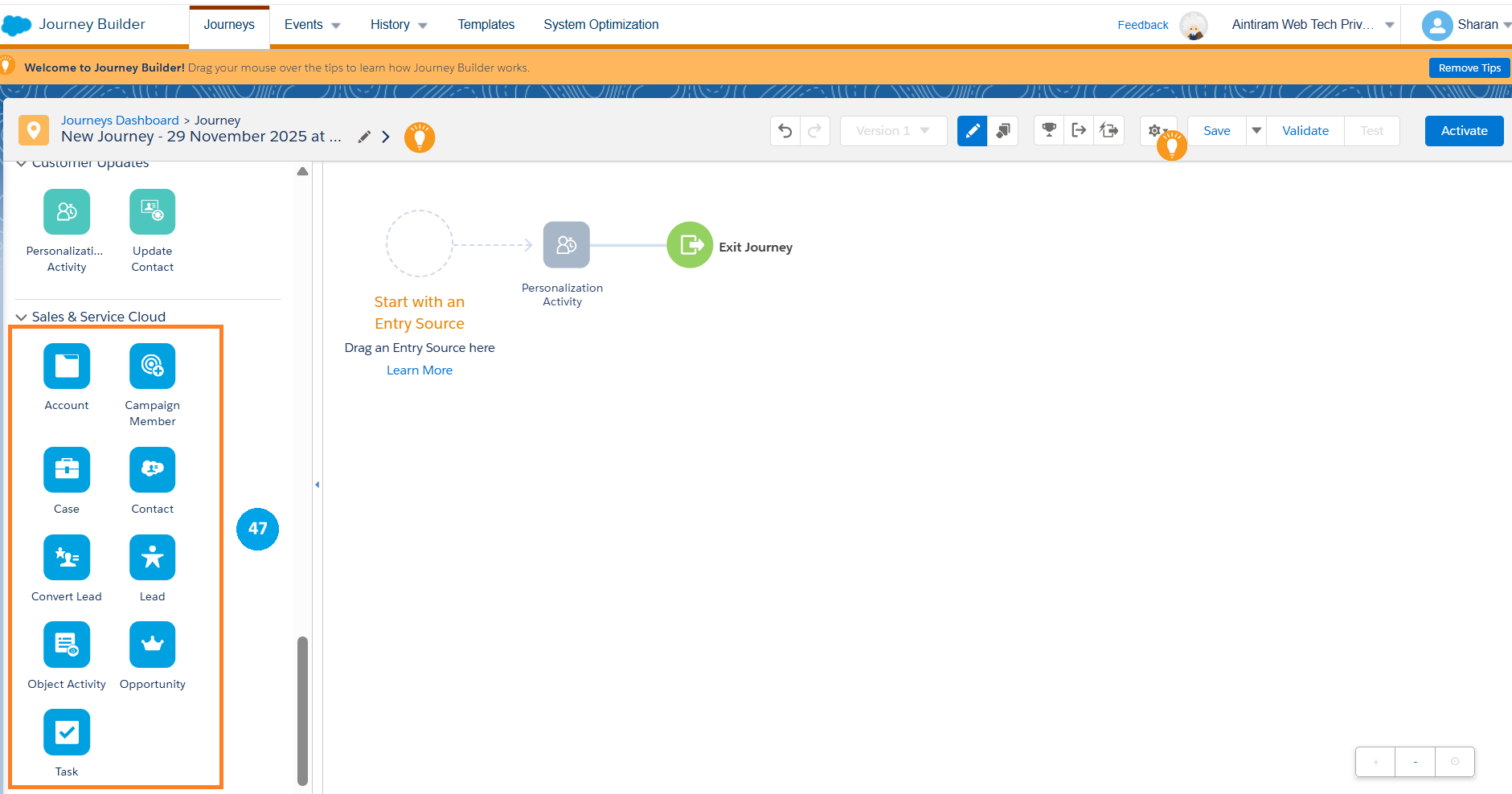Click the Update Contact activity icon

point(152,212)
